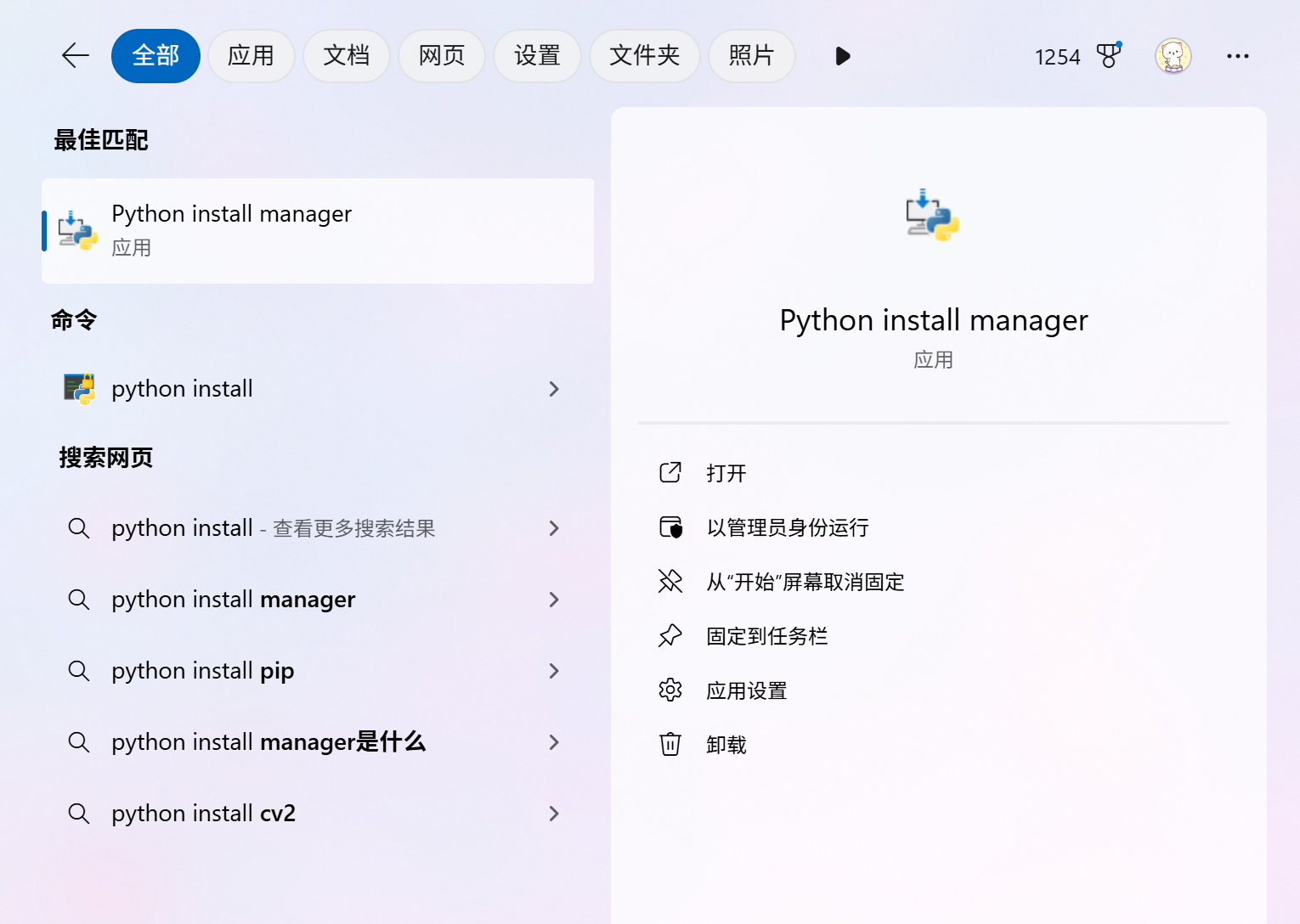The image size is (1300, 924).
Task: Open the rewards medal icon
Action: coord(1109,56)
